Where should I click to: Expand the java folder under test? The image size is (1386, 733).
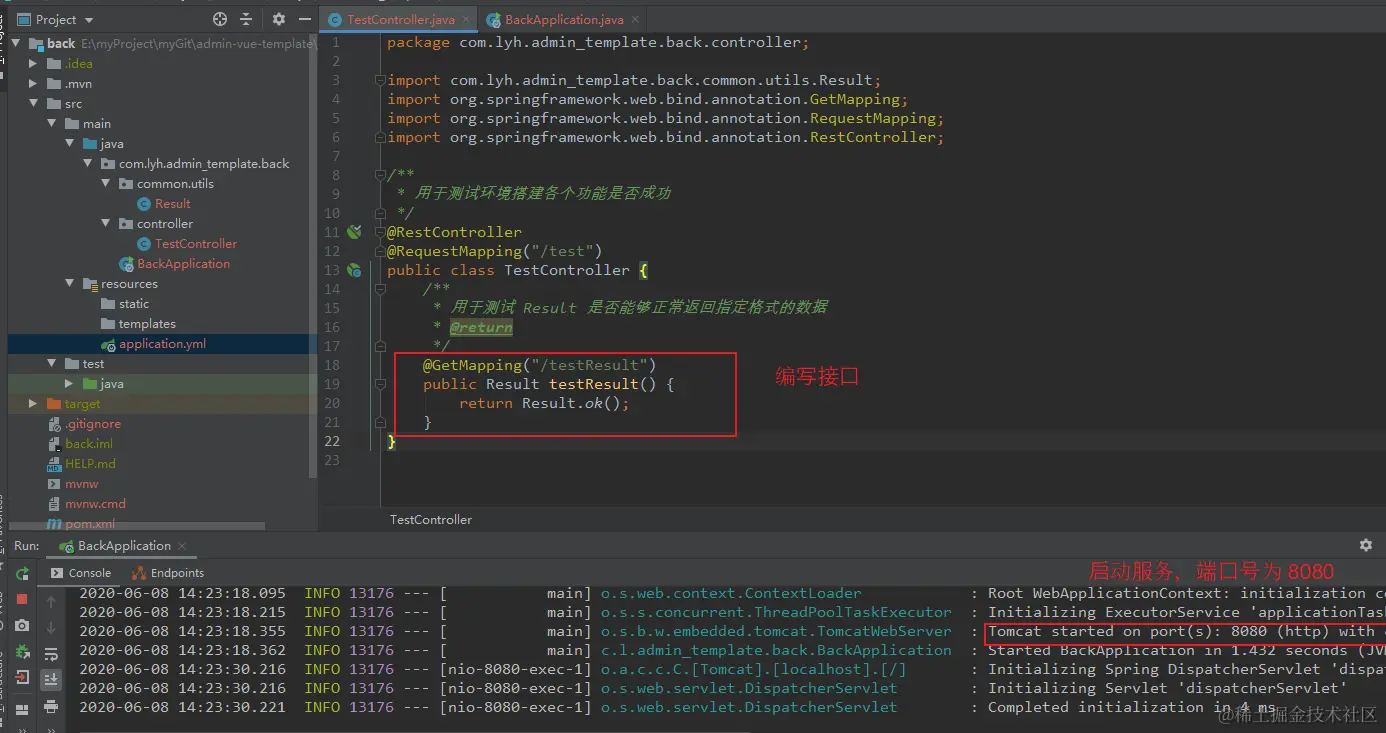click(70, 383)
